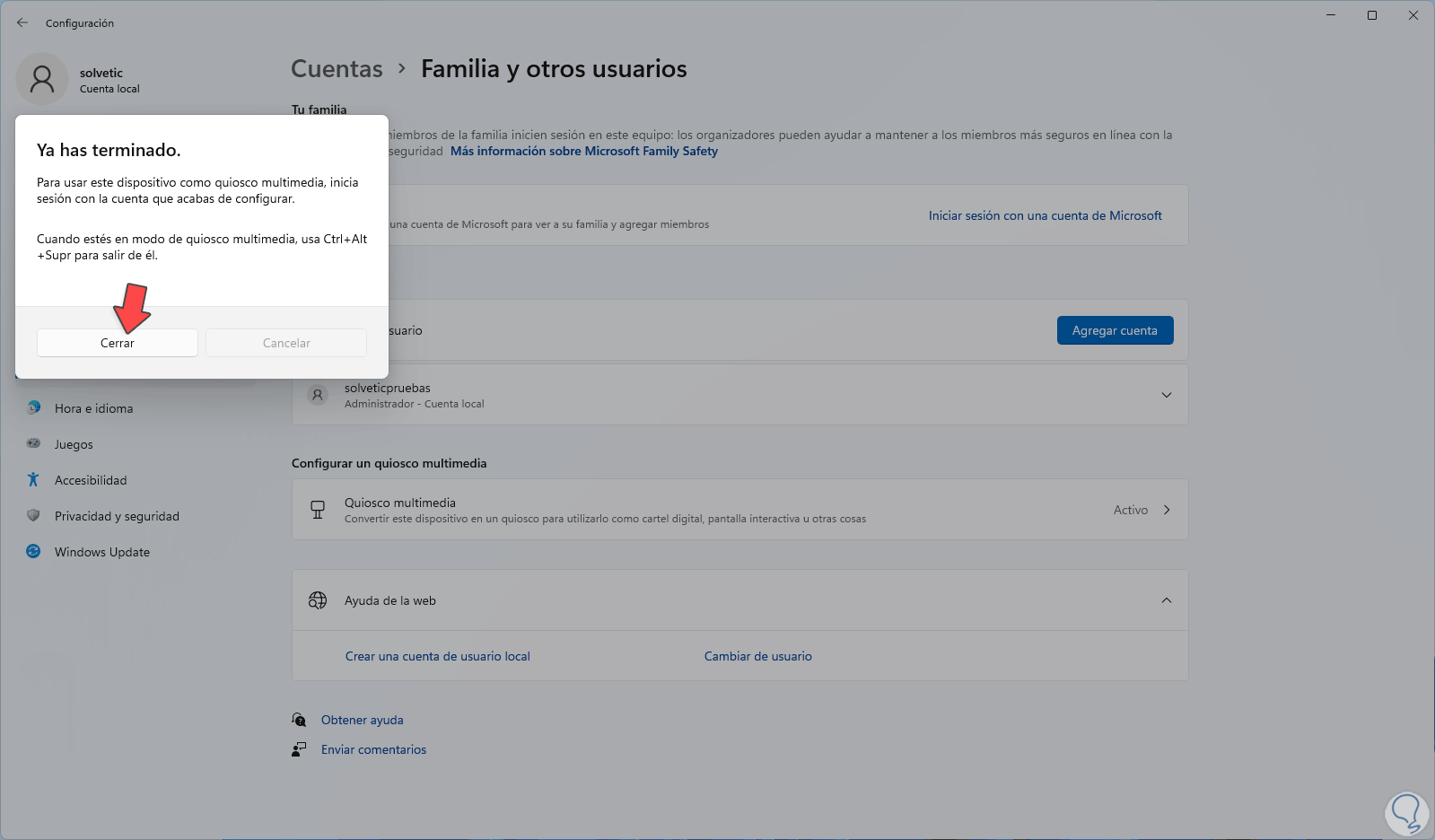1435x840 pixels.
Task: Collapse the Ayuda de la web section
Action: click(x=1166, y=600)
